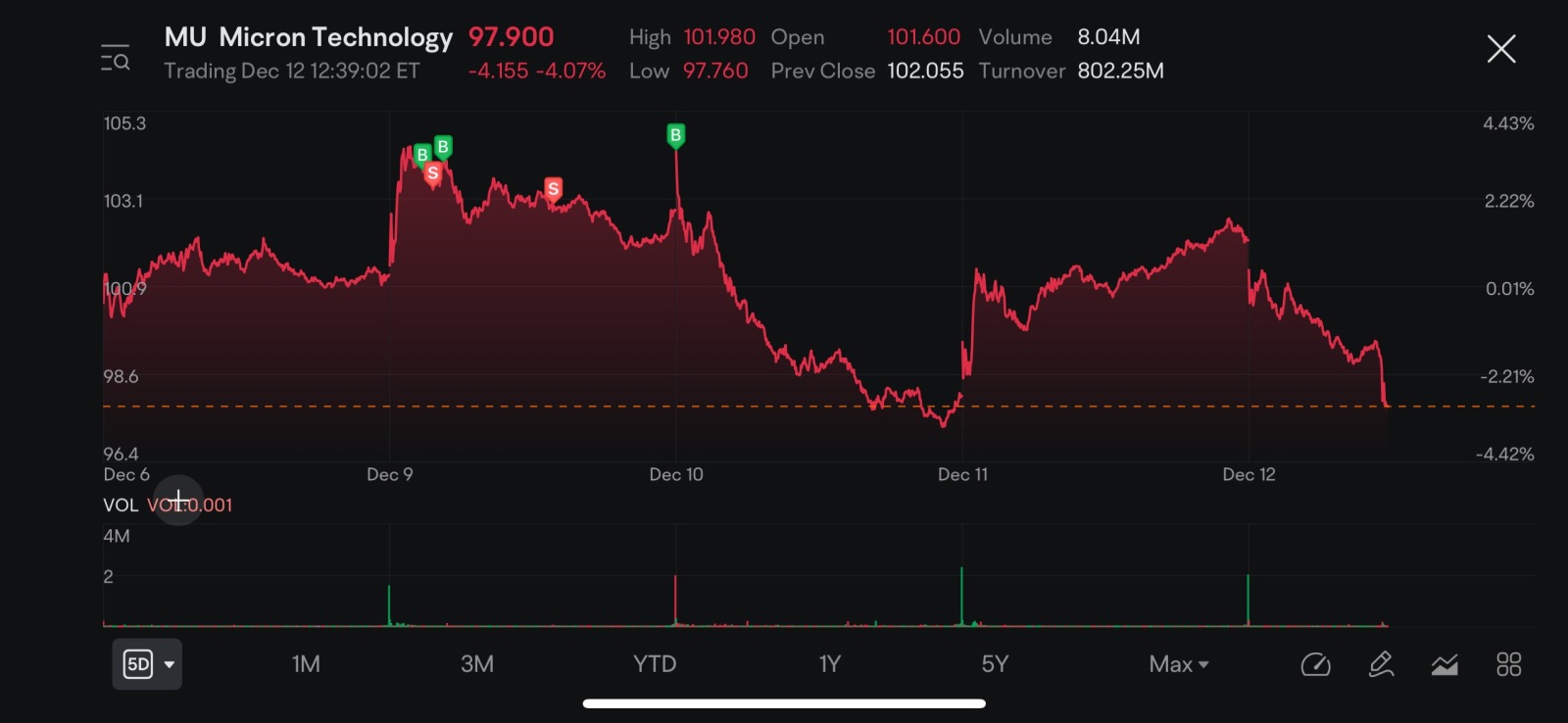Tap the crosshair cursor near VOL

[178, 501]
